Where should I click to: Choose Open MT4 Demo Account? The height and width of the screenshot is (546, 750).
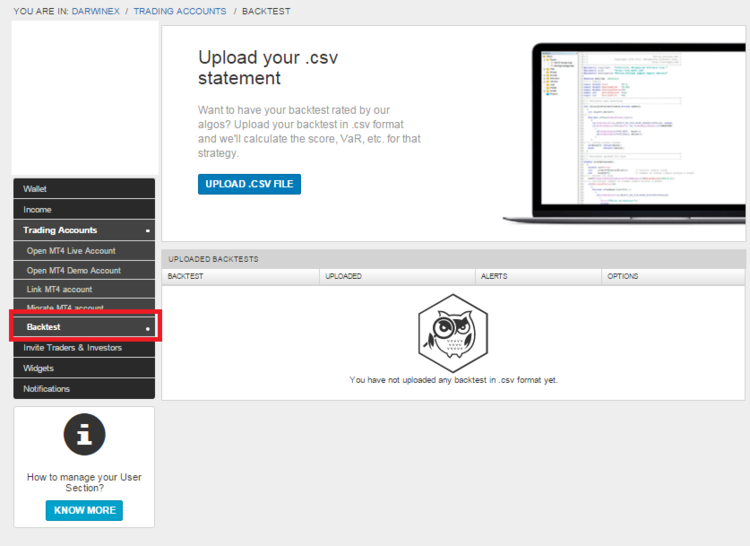73,270
